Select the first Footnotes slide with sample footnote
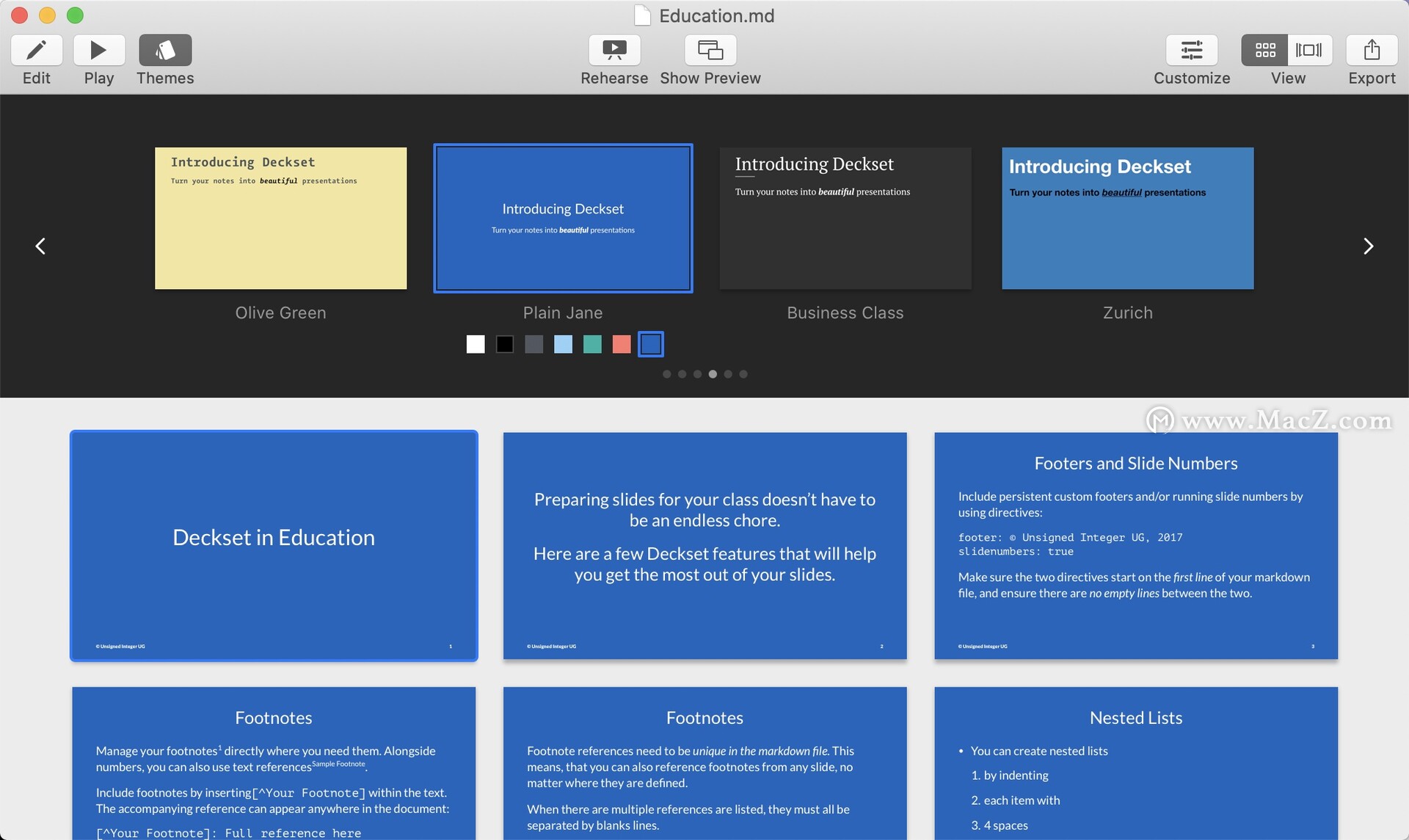1409x840 pixels. point(274,763)
